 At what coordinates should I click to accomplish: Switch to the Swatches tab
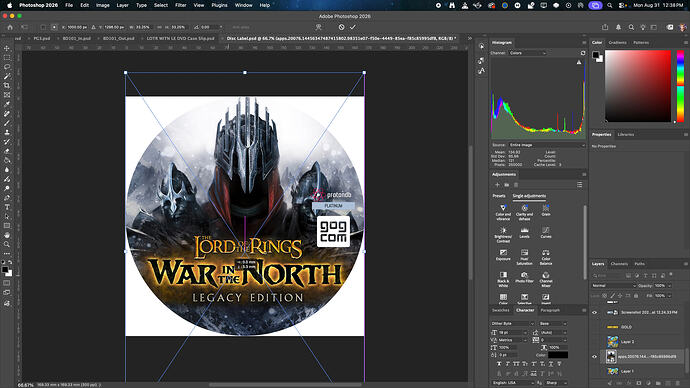pos(500,310)
